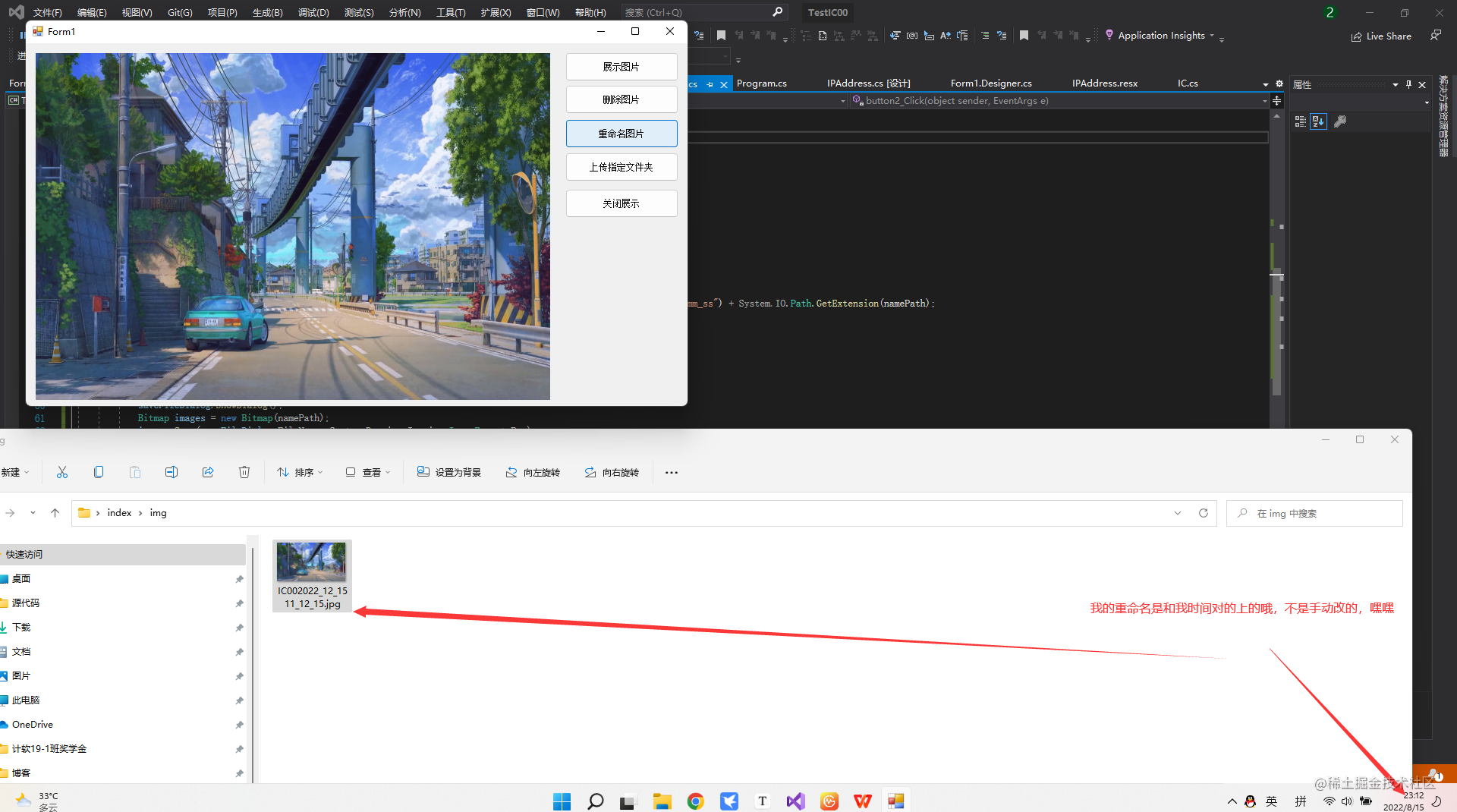
Task: Click 设置为背景 in Explorer toolbar
Action: coord(449,472)
